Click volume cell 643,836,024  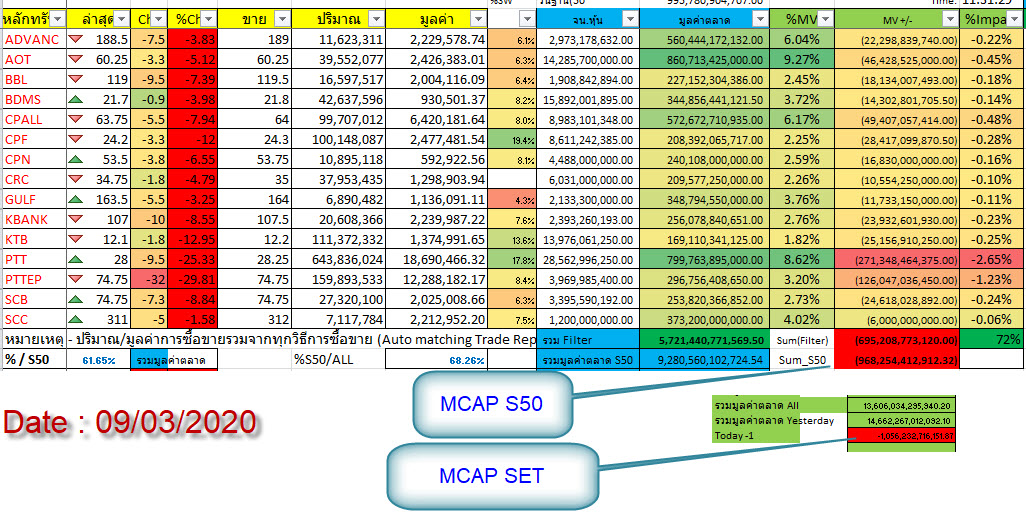[x=338, y=260]
